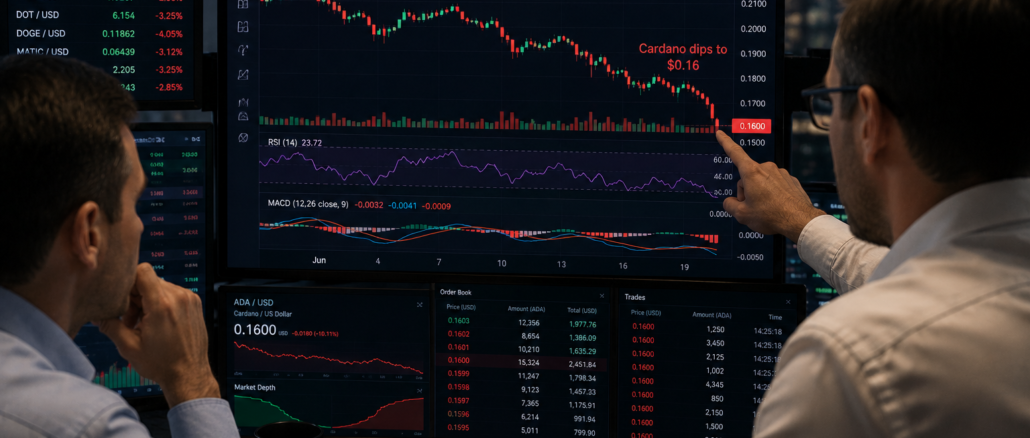
Task: Select the 0.1603 order book price
Action: coord(459,320)
